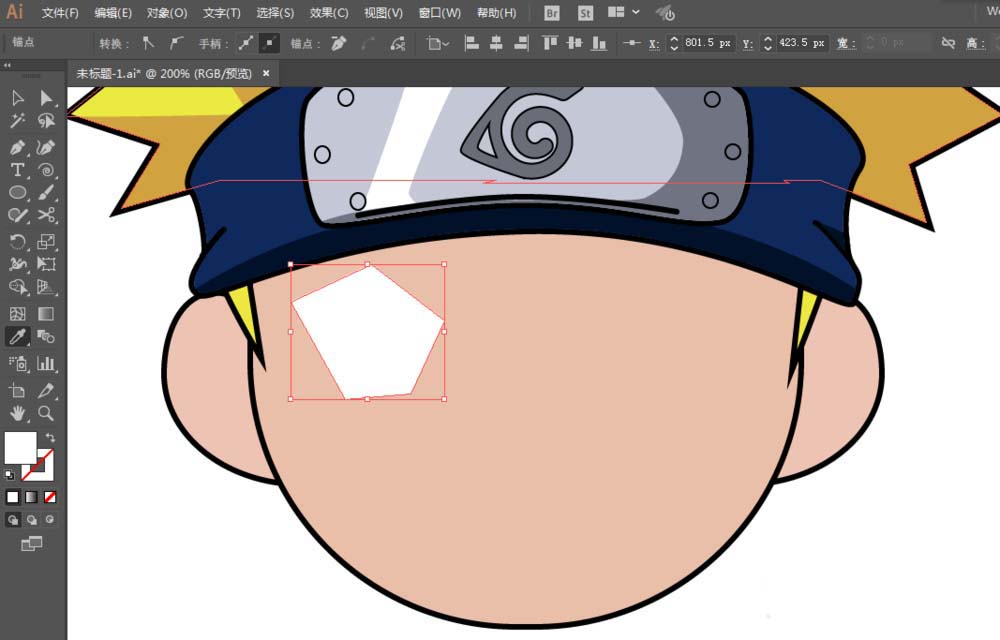This screenshot has width=1000, height=640.
Task: Select the Scale tool
Action: click(46, 242)
